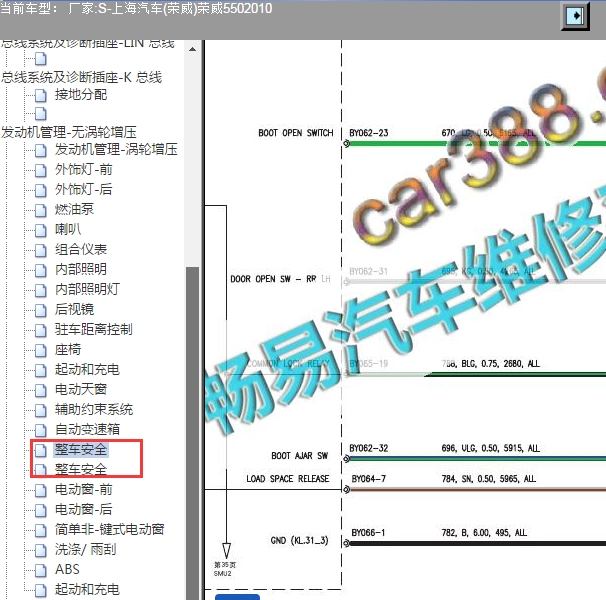
Task: Open the 内部照明 diagram entry
Action: pos(81,269)
